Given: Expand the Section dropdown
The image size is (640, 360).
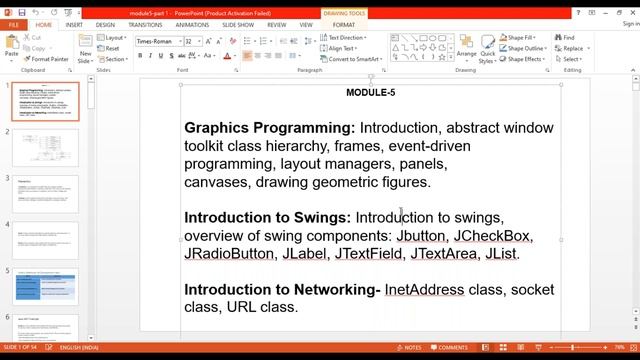Looking at the screenshot, I should [113, 59].
